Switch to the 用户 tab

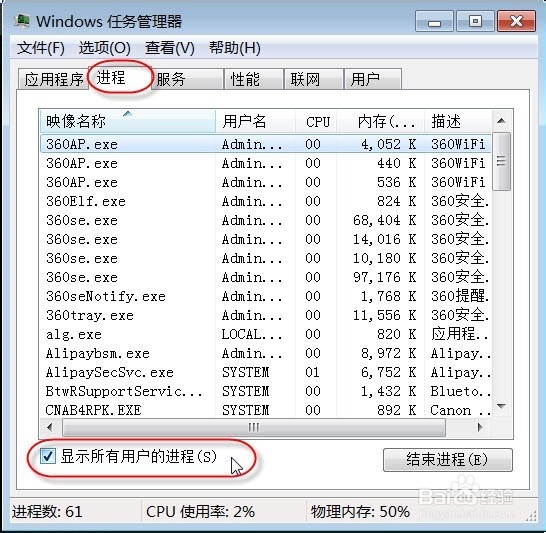[x=373, y=79]
